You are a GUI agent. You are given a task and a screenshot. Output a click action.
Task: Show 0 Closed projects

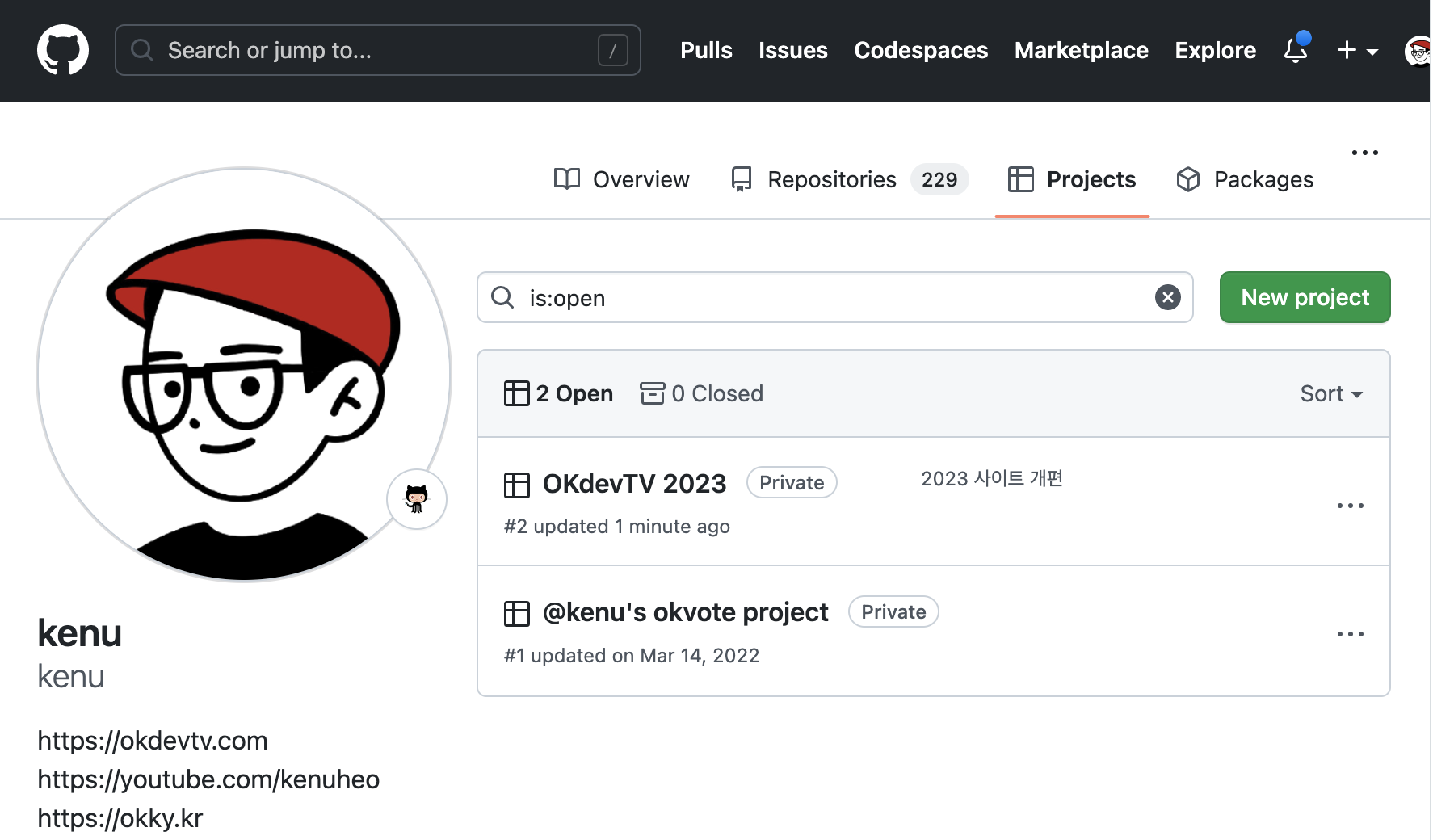701,393
